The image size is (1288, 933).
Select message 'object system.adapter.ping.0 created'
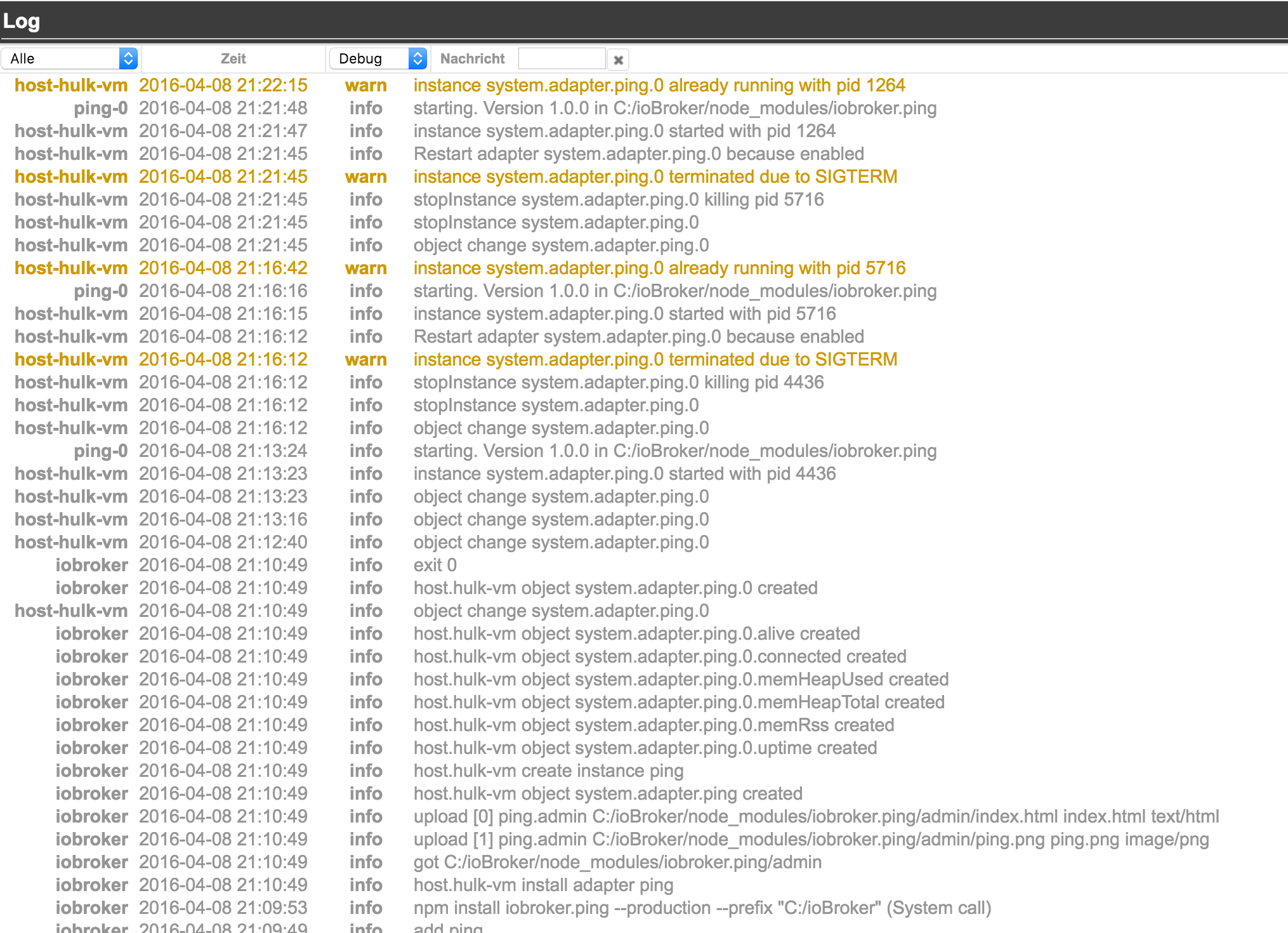(x=615, y=588)
